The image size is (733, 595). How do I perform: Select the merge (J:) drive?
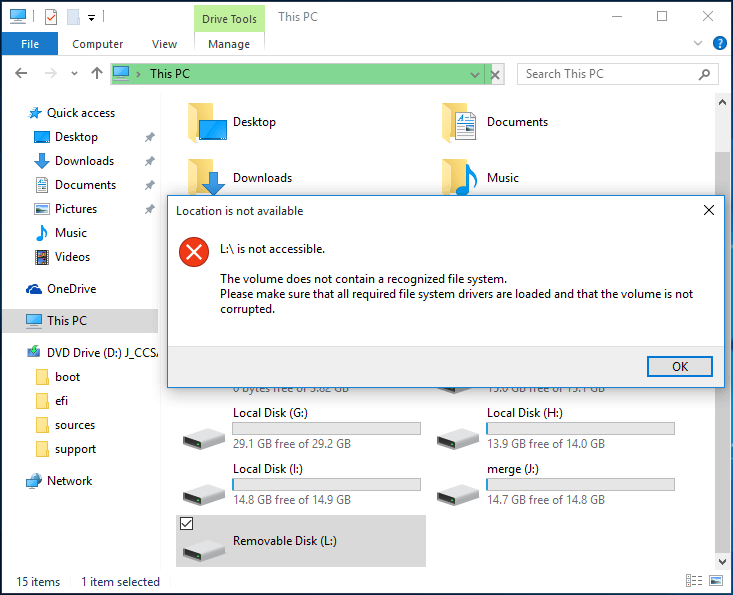click(x=555, y=484)
